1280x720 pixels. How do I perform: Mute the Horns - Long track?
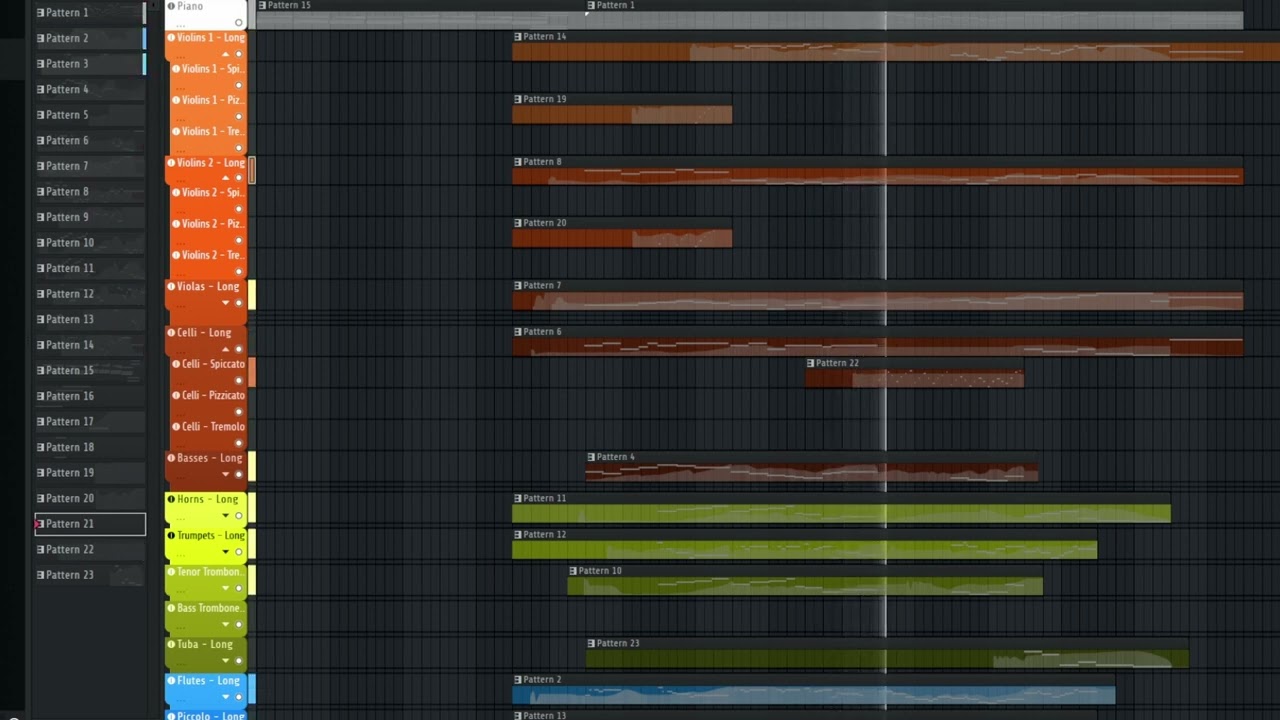[238, 515]
